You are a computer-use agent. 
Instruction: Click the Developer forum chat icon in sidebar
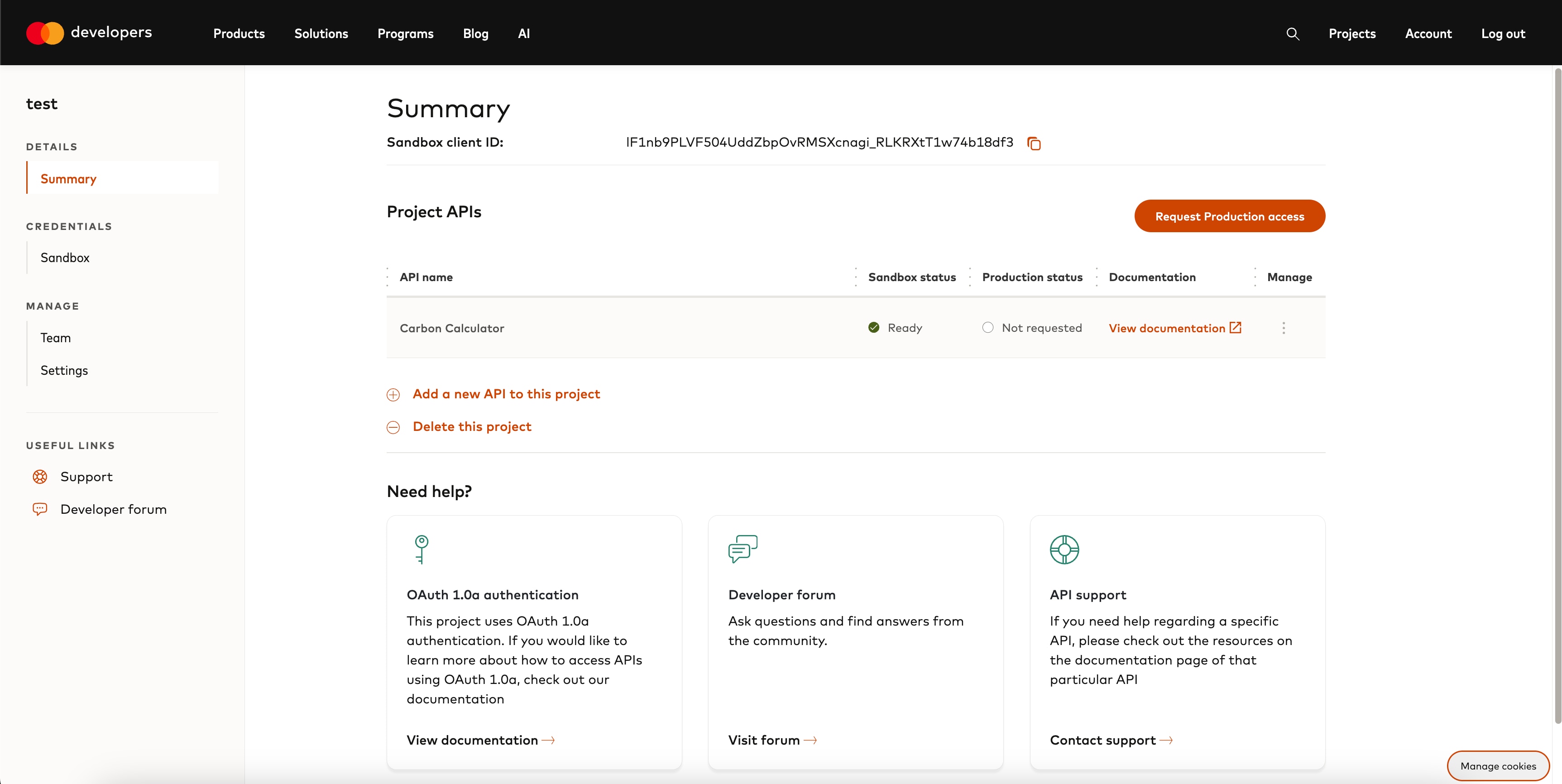pos(40,509)
